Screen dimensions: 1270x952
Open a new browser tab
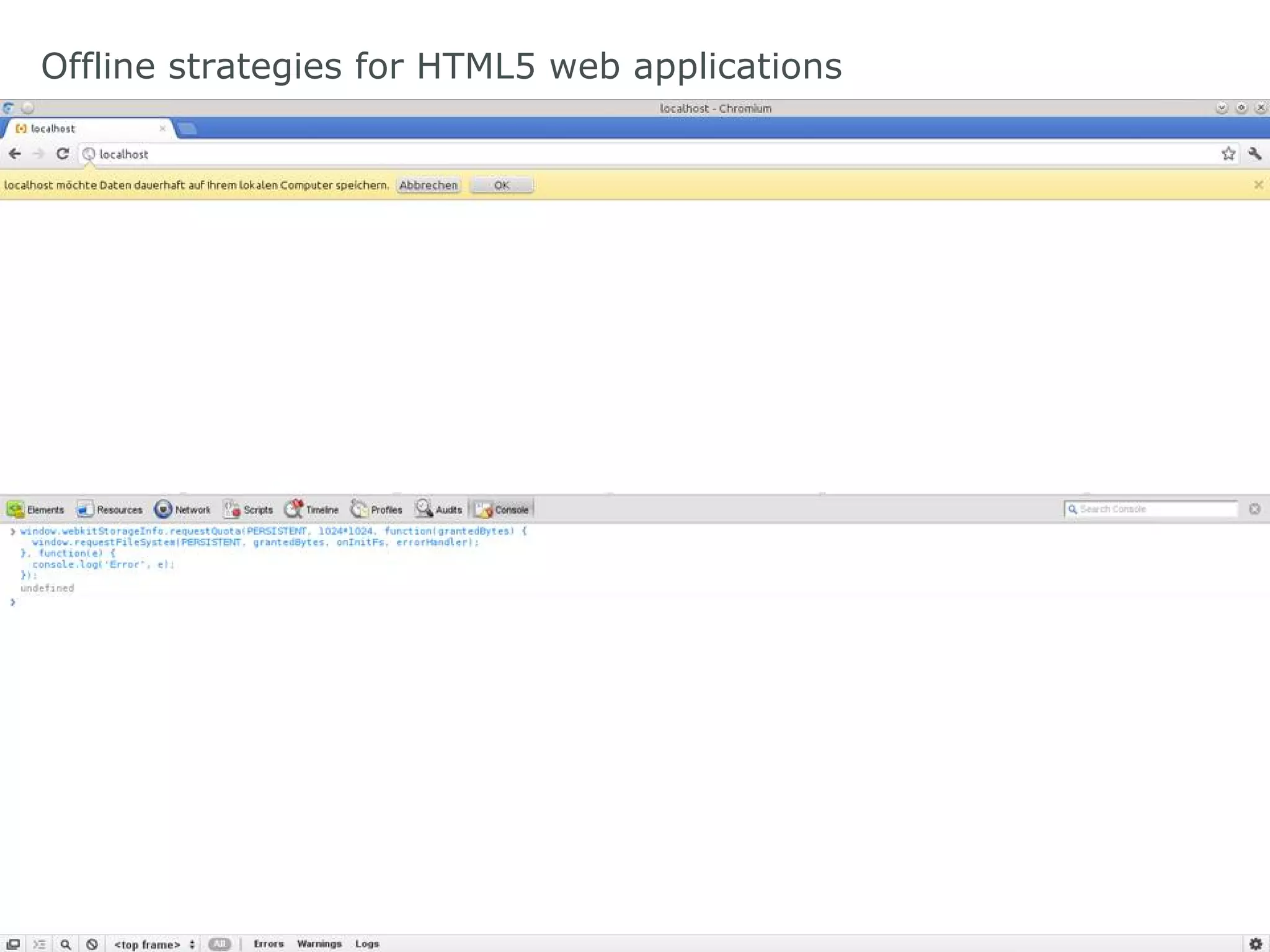(187, 129)
